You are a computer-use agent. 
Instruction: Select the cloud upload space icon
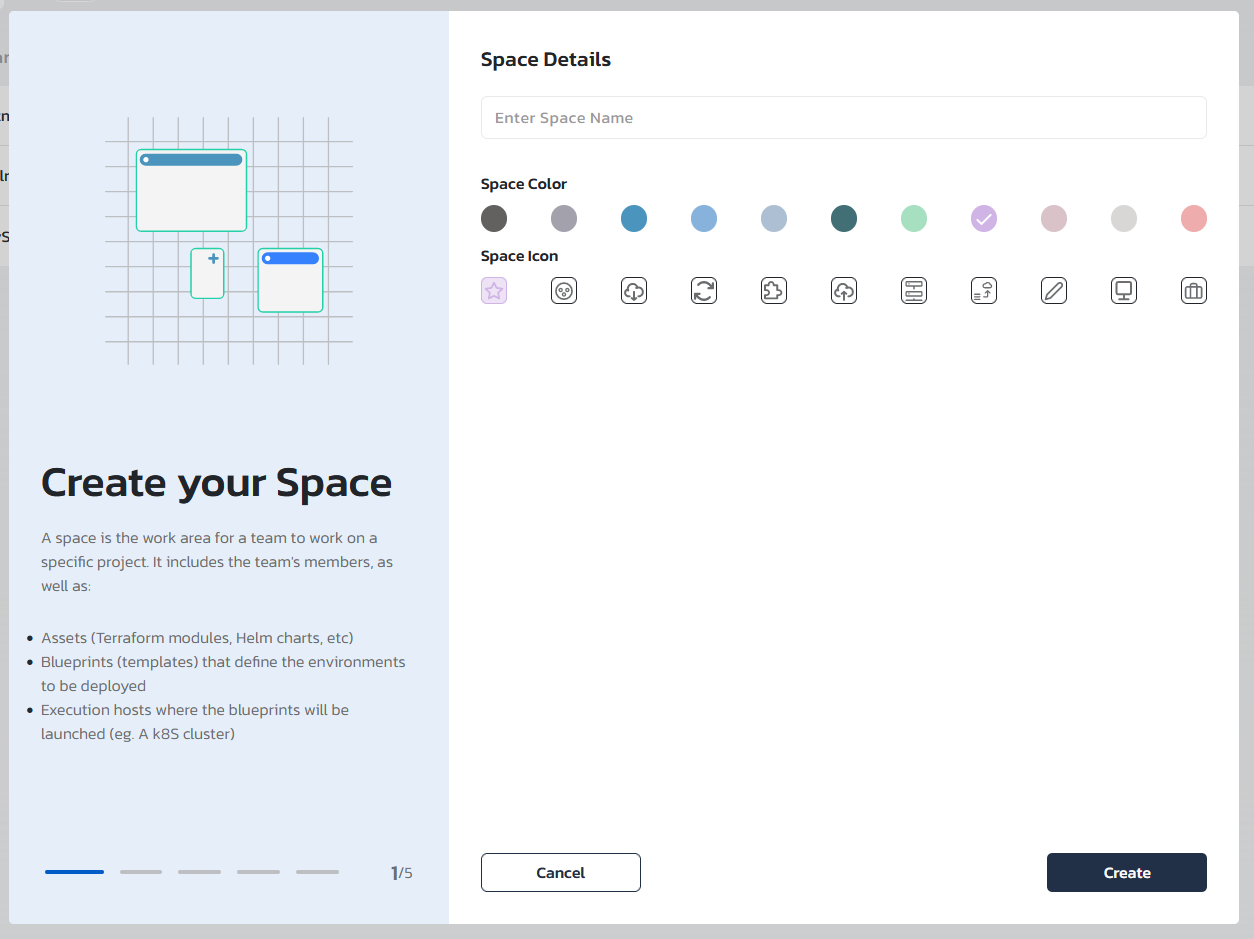click(843, 290)
